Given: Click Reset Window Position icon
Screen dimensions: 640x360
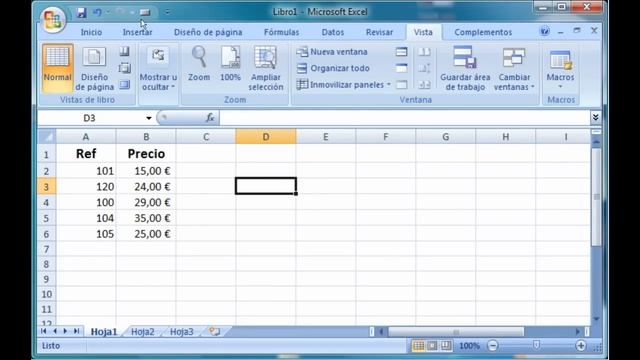Looking at the screenshot, I should pos(424,84).
